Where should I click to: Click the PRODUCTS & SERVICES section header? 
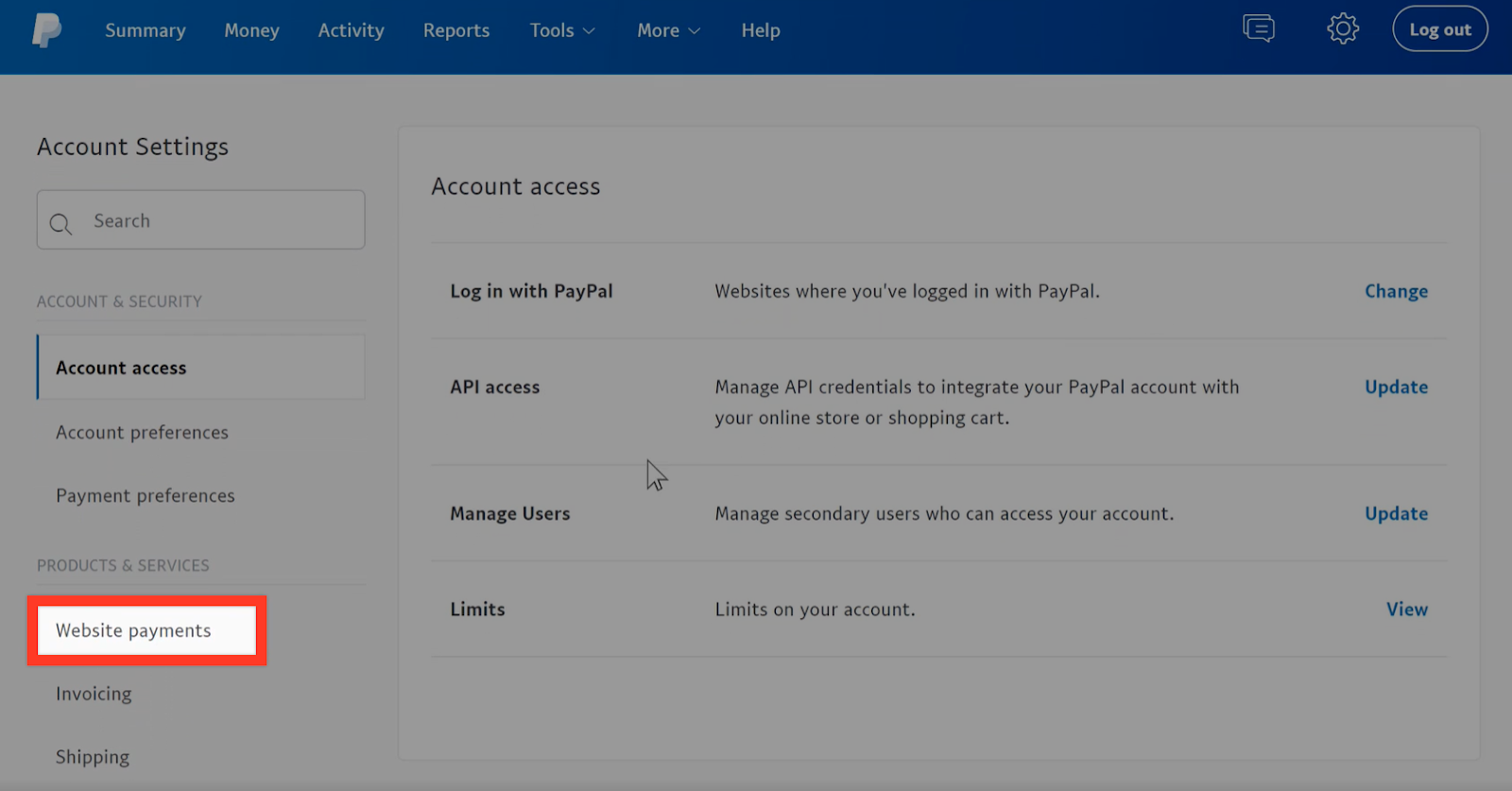(x=123, y=565)
